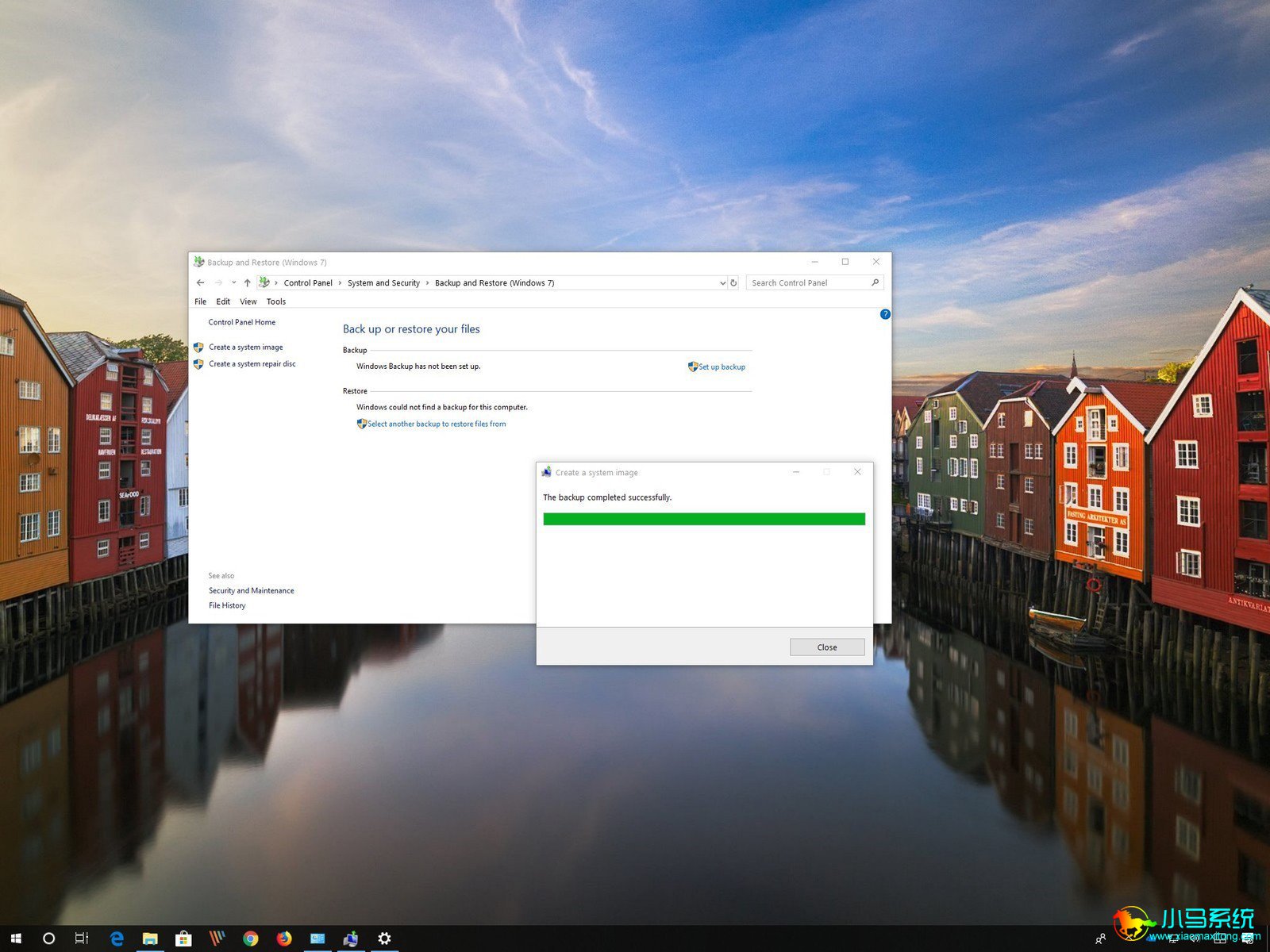Close the Backup and Restore window
The image size is (1270, 952).
point(876,262)
